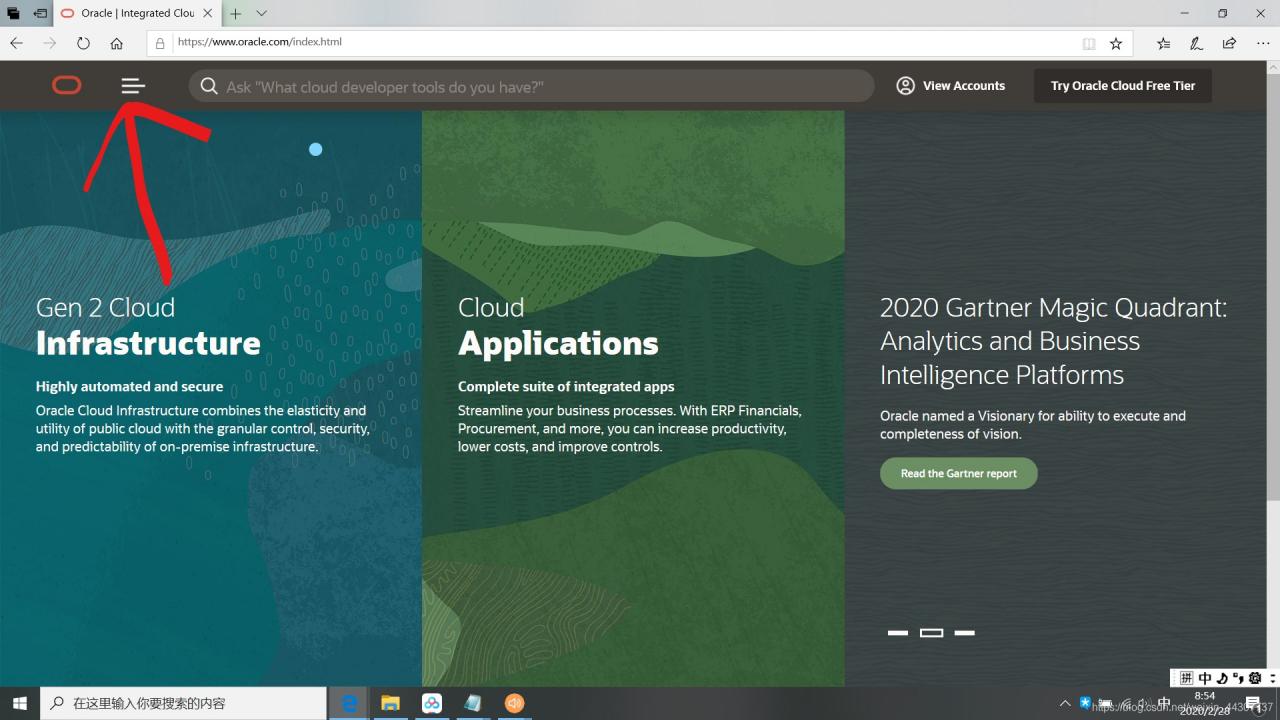Click 'Highly automated and secure' text
1280x720 pixels.
pos(130,387)
